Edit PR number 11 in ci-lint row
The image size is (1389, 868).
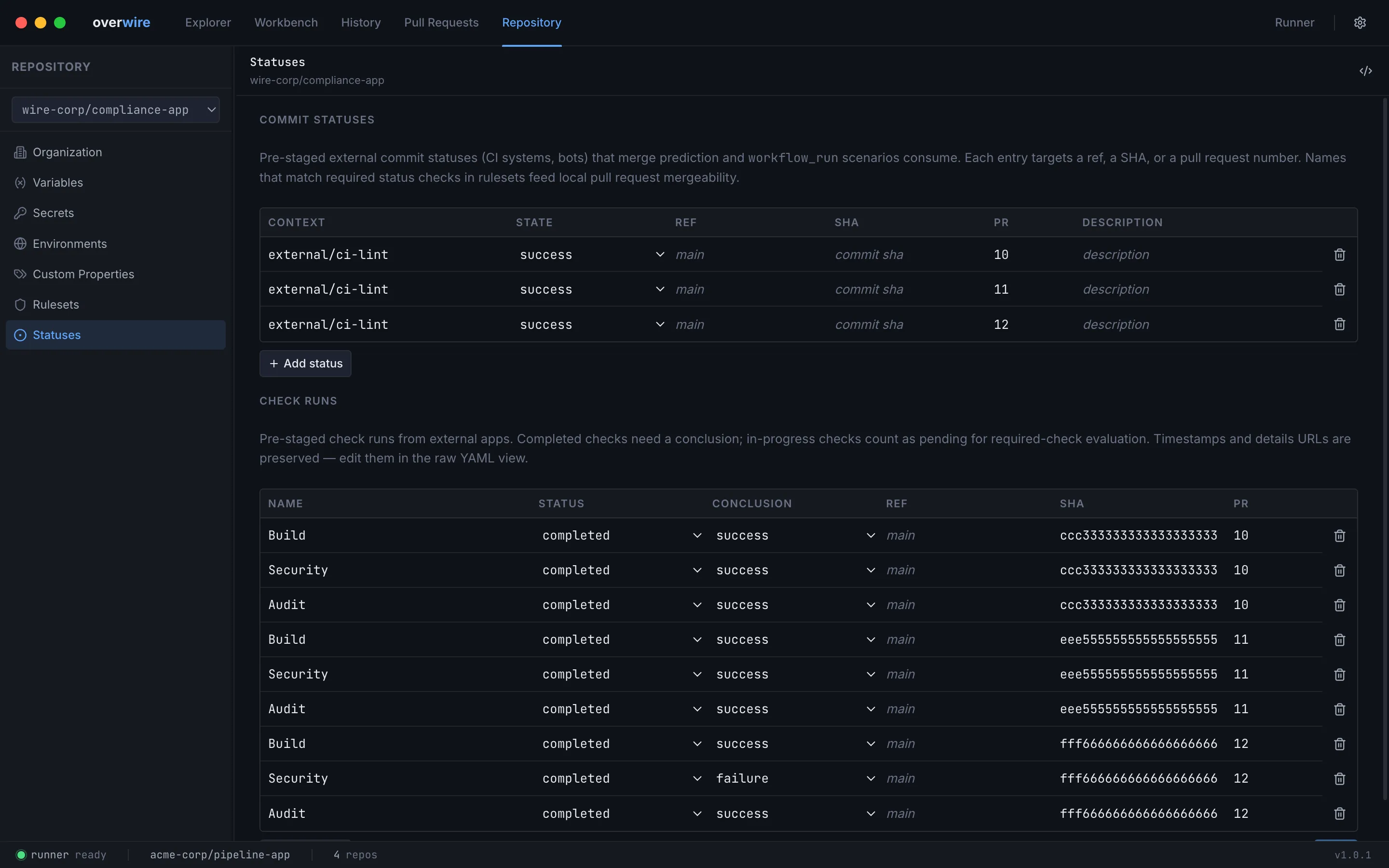click(1033, 289)
